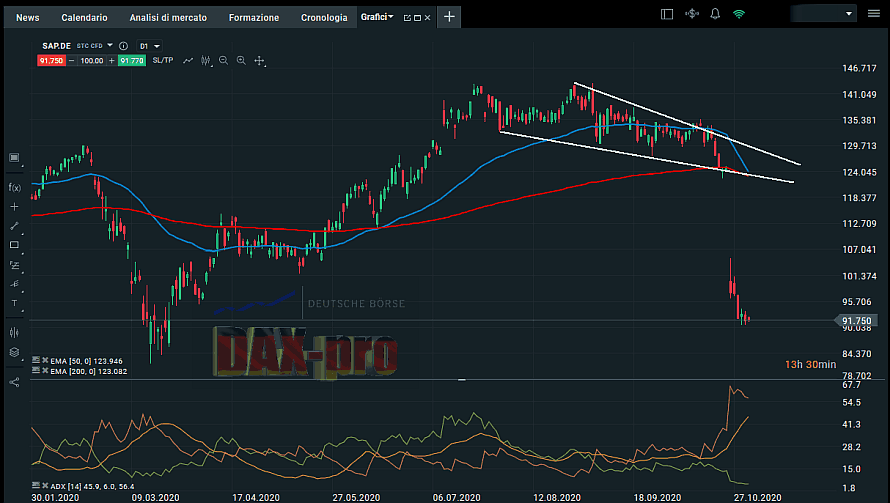Image resolution: width=890 pixels, height=503 pixels.
Task: Show SAP.DE instrument information
Action: coord(123,46)
